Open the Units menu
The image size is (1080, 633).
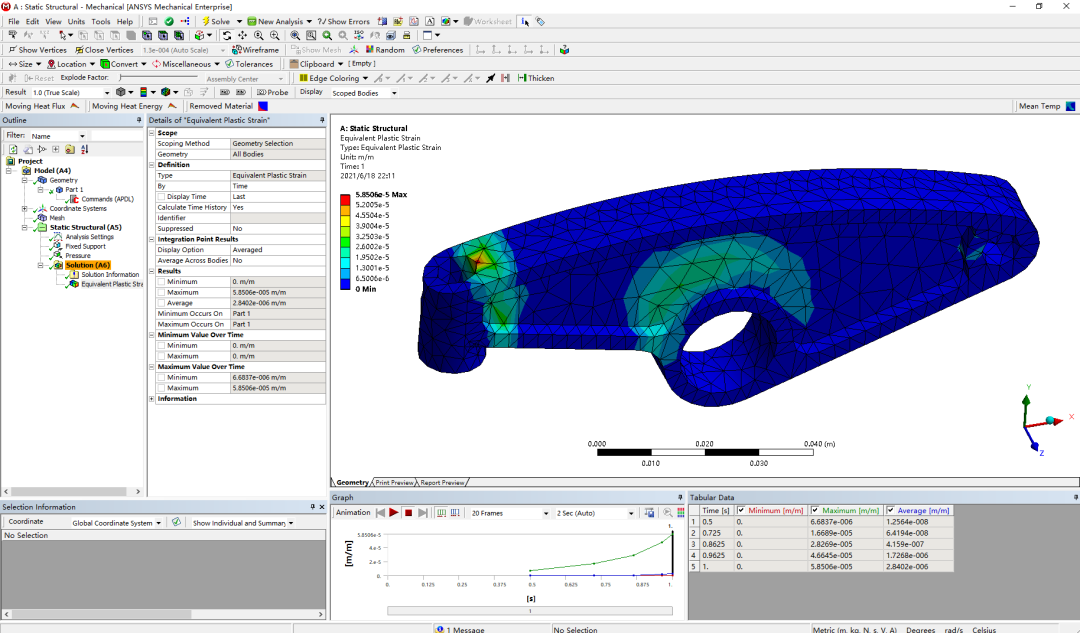(76, 21)
